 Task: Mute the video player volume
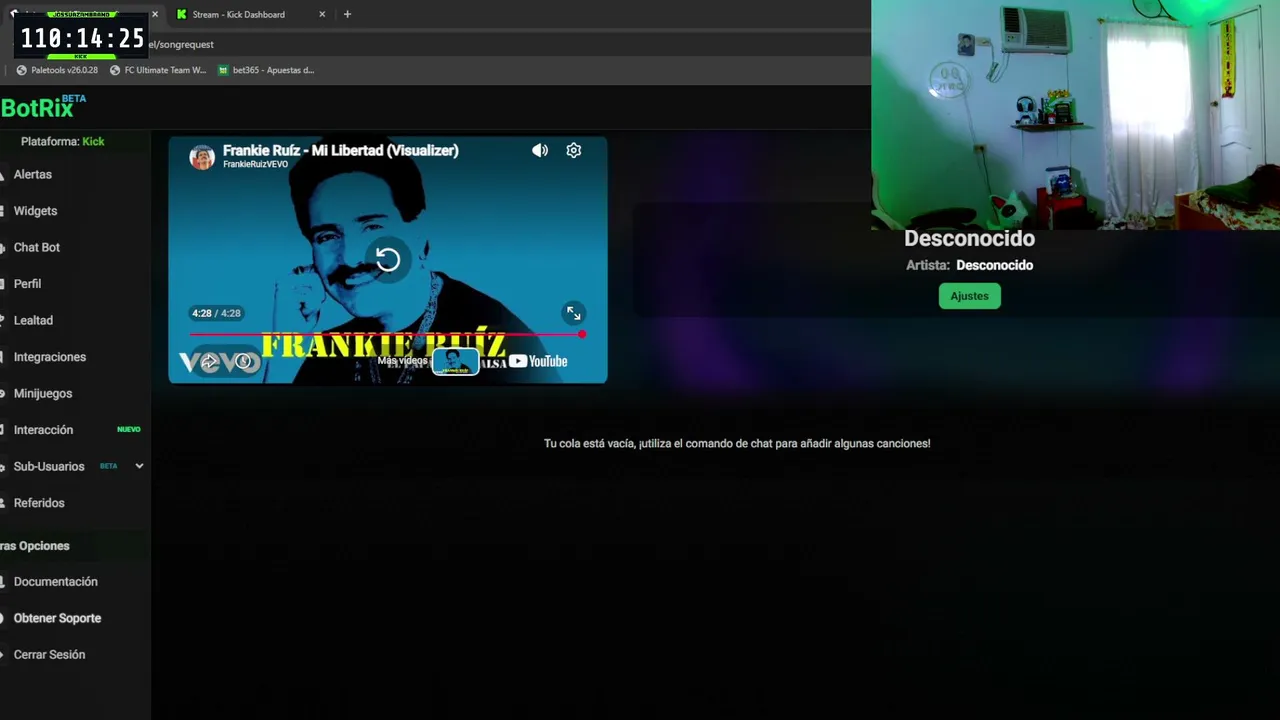click(540, 150)
